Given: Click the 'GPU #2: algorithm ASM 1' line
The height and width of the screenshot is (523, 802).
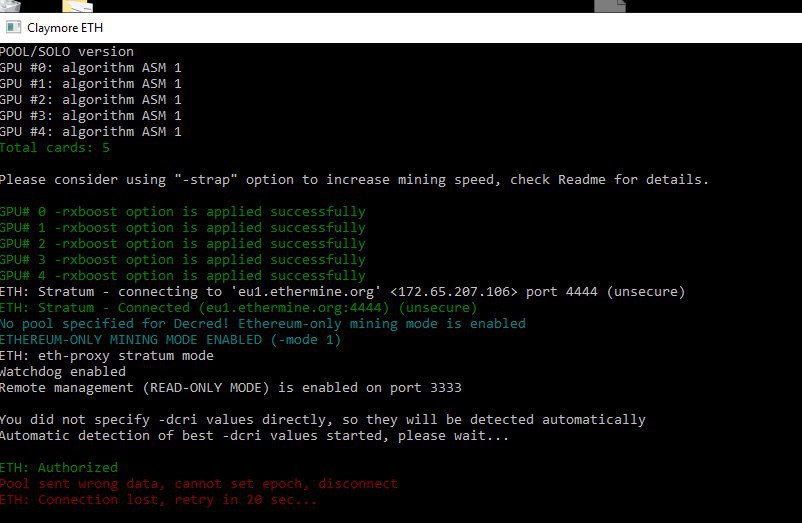Looking at the screenshot, I should (91, 99).
